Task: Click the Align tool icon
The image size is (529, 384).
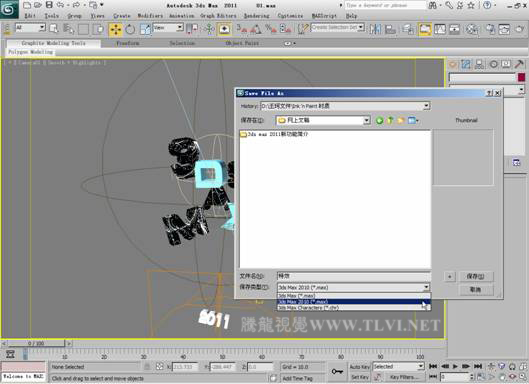Action: [x=390, y=29]
